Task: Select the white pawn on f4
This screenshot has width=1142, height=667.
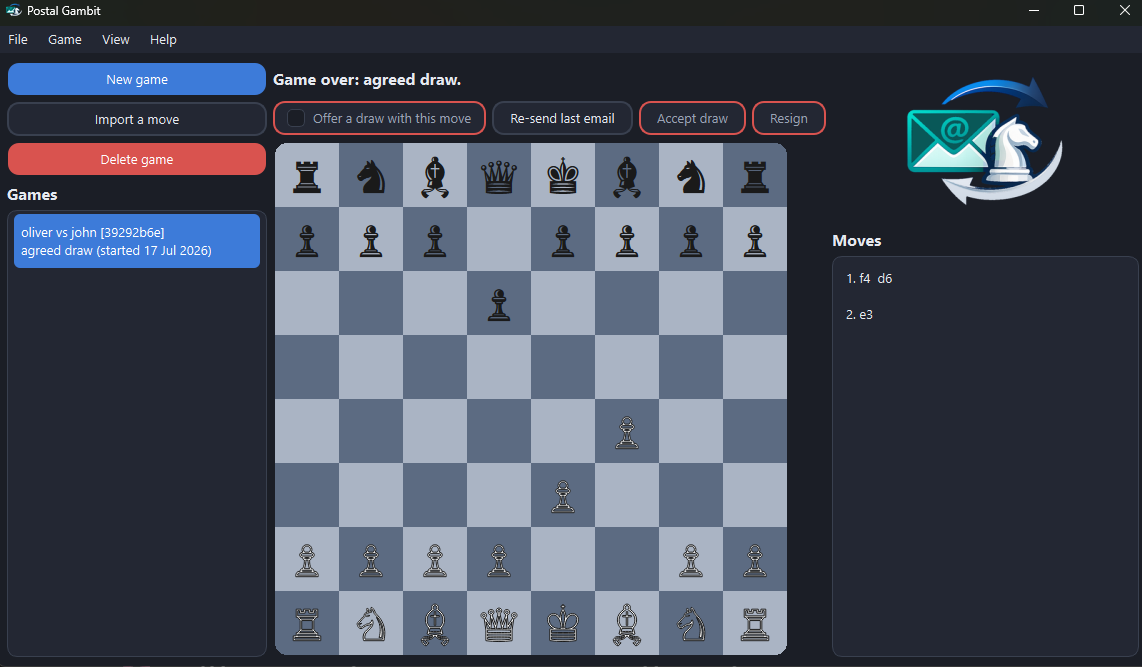Action: (x=627, y=433)
